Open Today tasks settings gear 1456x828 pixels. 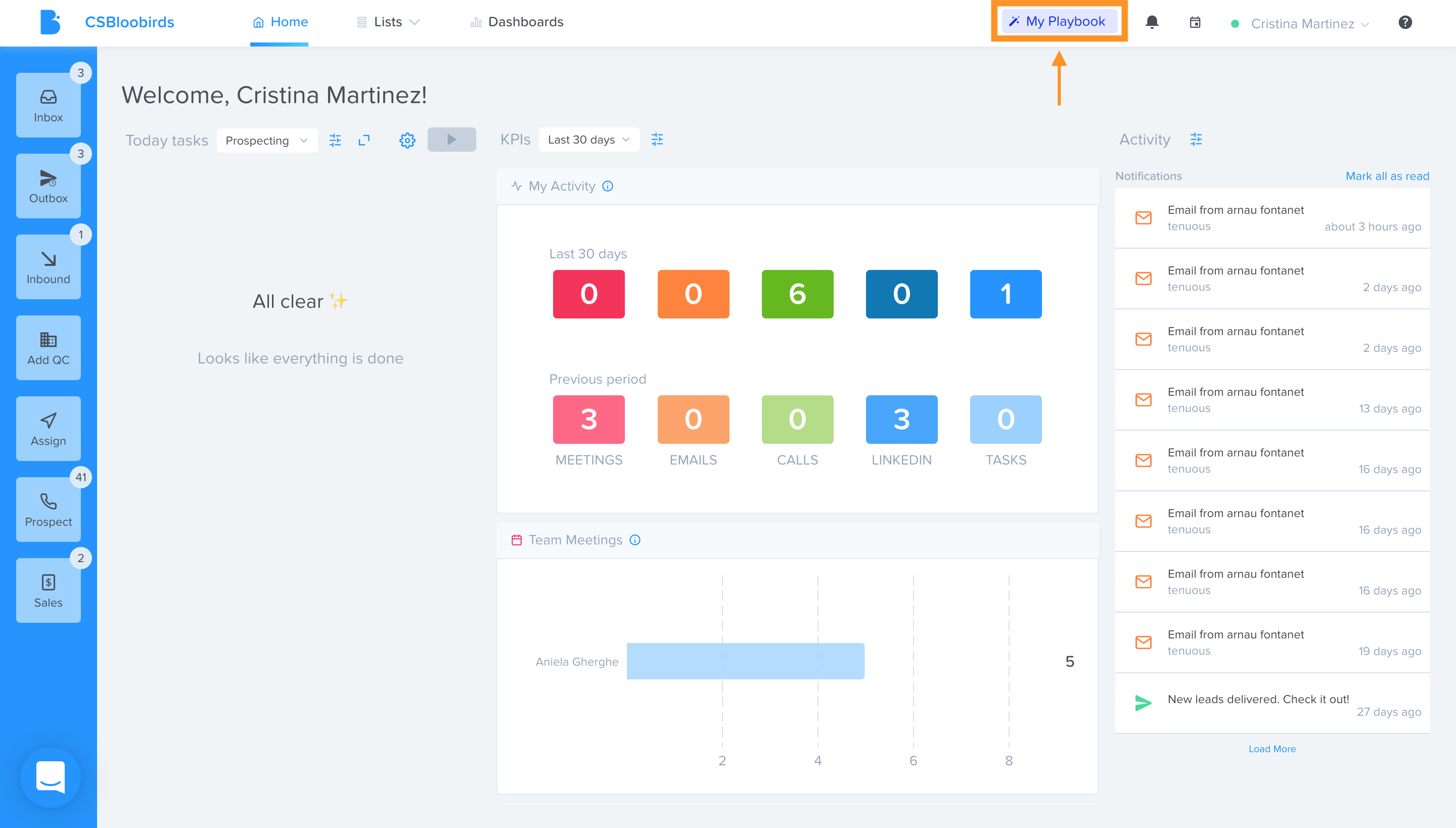click(407, 140)
